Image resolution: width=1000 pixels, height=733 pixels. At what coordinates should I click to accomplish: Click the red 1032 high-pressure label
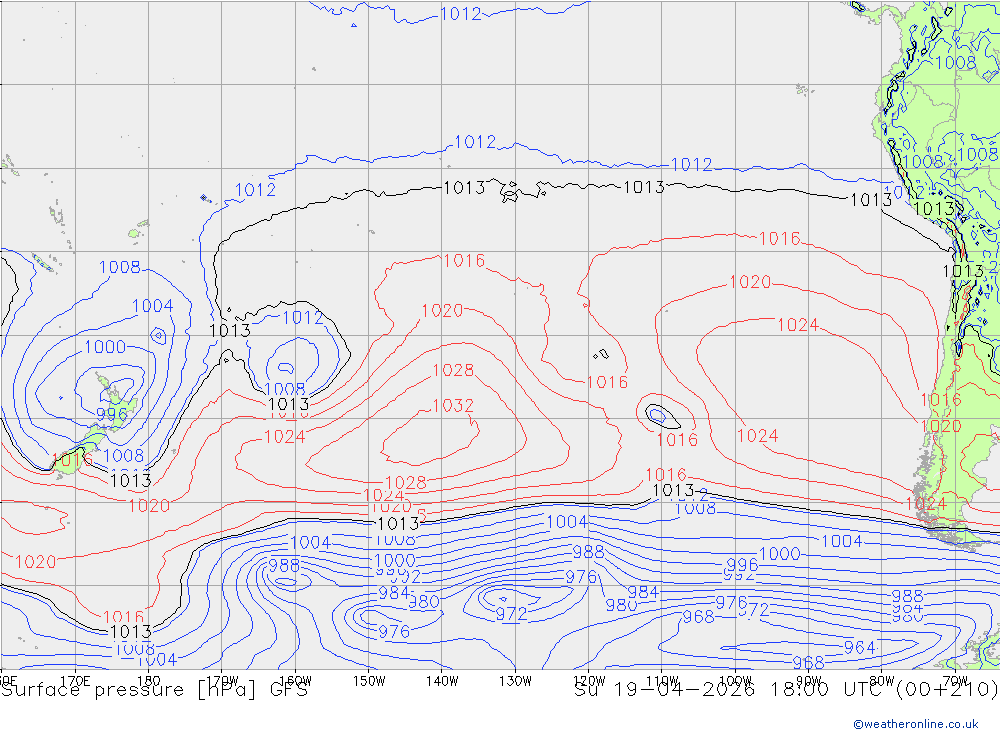tap(453, 406)
